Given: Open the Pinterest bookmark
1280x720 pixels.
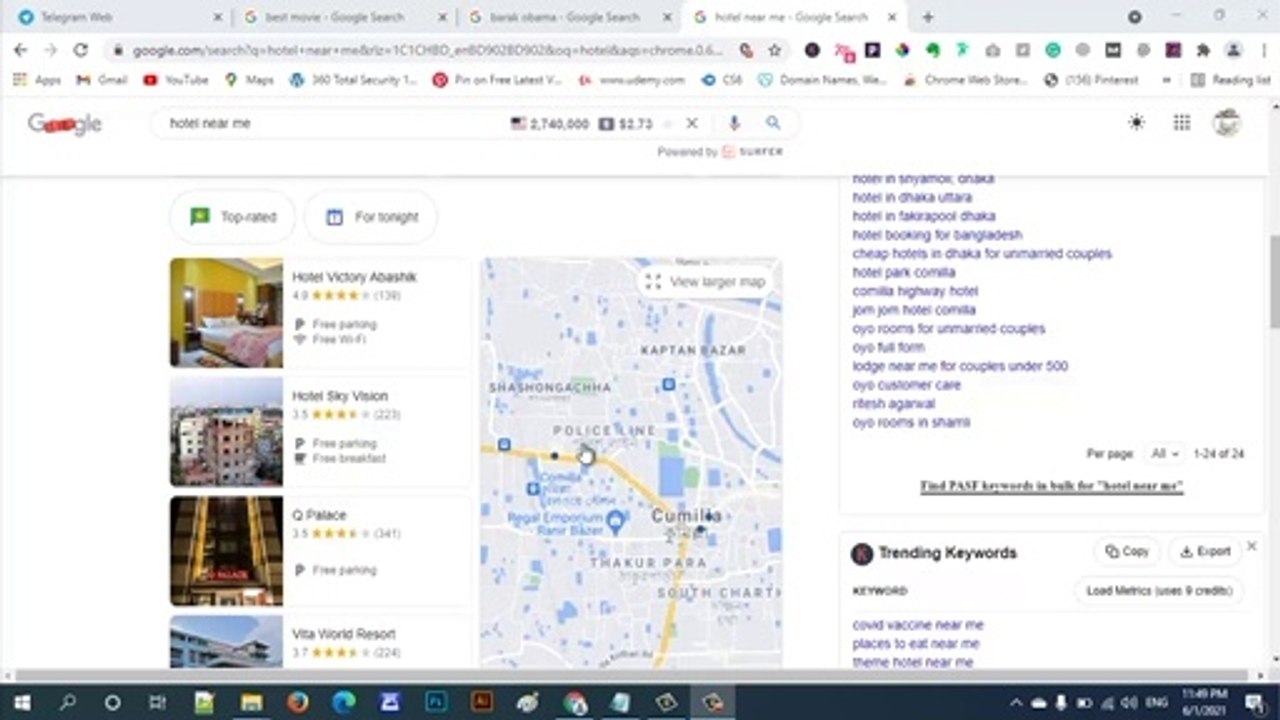Looking at the screenshot, I should [x=1091, y=80].
